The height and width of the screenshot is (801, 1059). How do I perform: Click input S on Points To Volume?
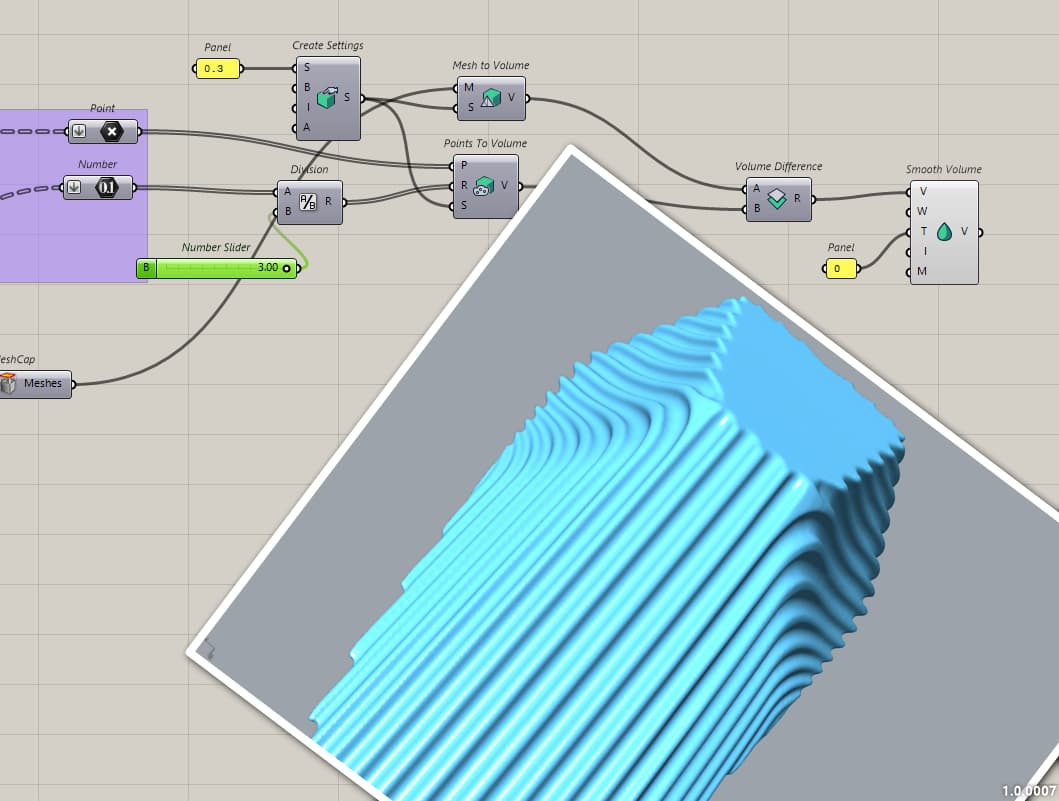[464, 205]
